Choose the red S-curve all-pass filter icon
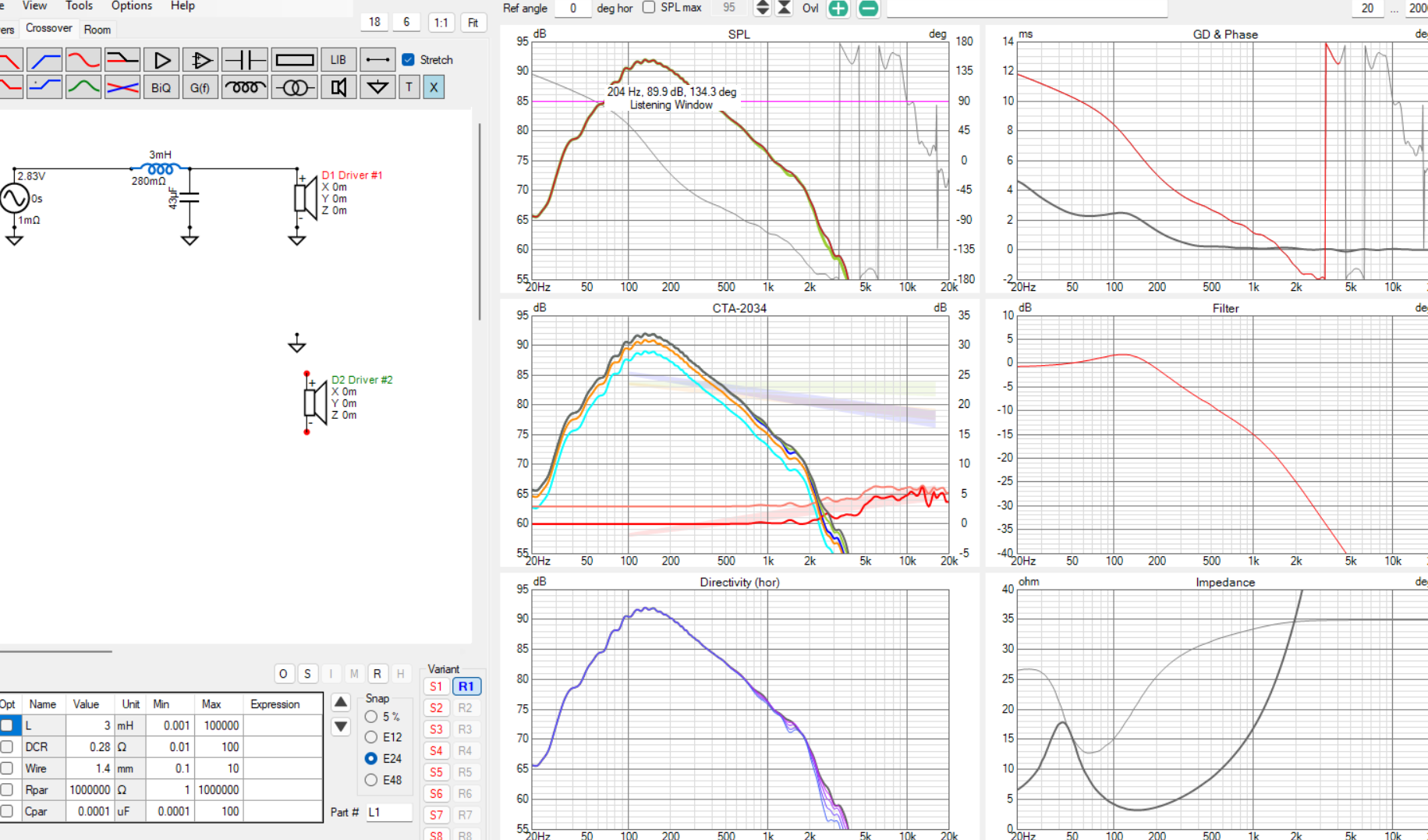This screenshot has width=1428, height=840. click(x=83, y=60)
